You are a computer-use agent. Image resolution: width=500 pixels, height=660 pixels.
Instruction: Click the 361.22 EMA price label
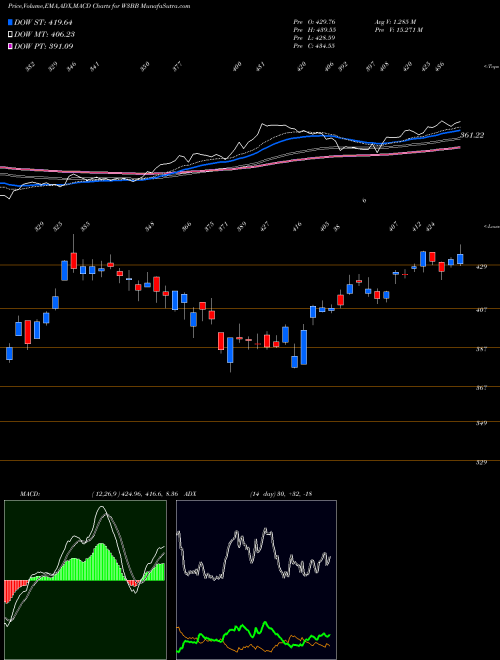point(472,136)
